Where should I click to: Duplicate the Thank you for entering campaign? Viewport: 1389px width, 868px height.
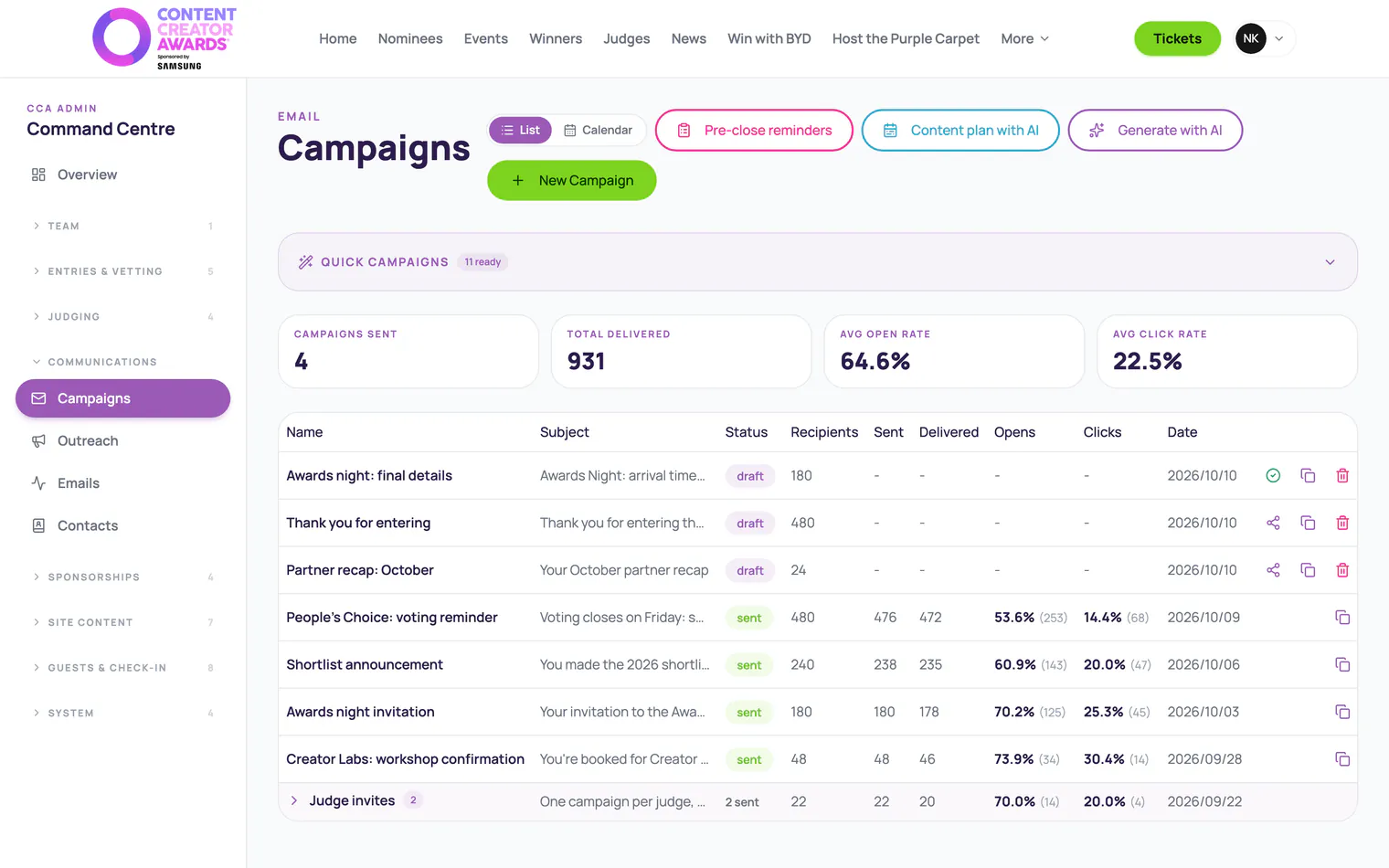[1308, 523]
